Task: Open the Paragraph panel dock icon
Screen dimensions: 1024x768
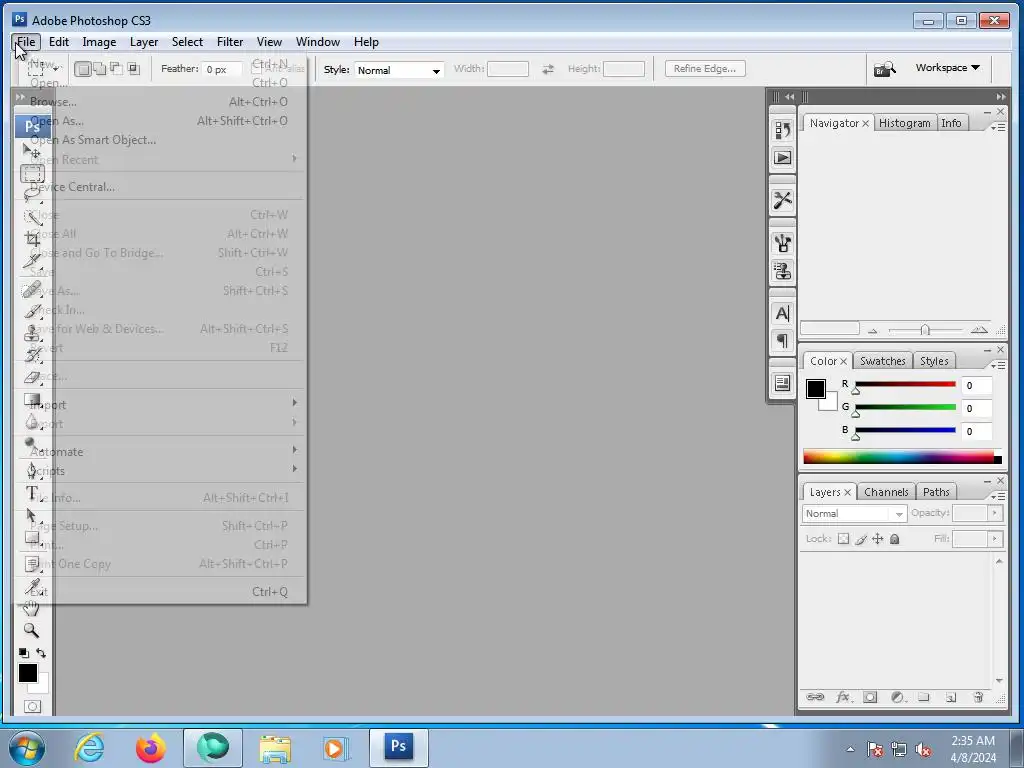Action: tap(782, 340)
